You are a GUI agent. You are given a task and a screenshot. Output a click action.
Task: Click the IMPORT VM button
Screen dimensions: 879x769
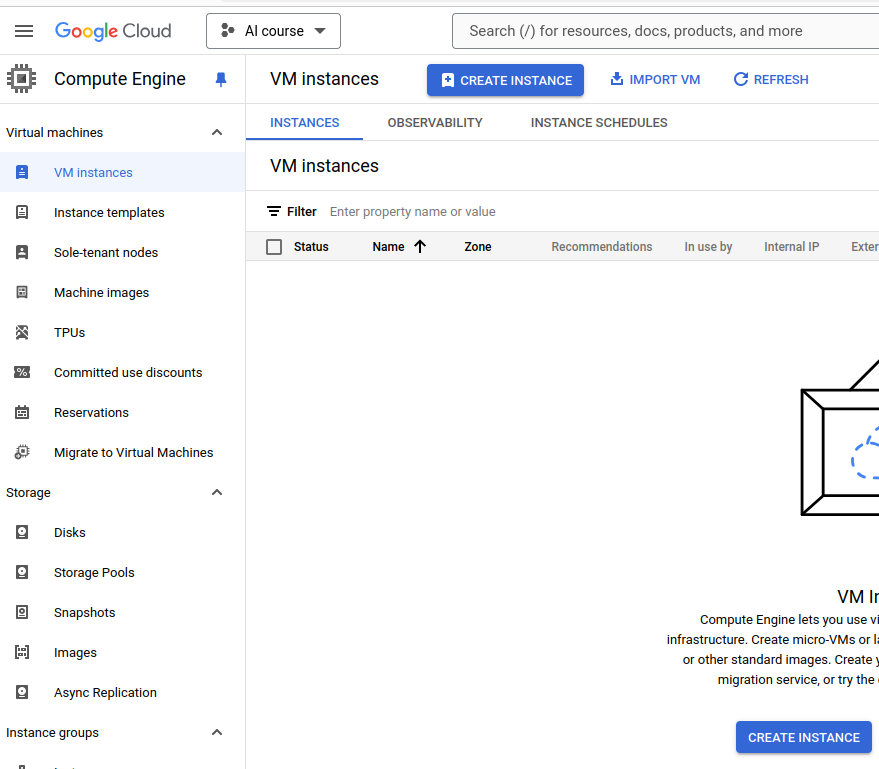click(655, 80)
